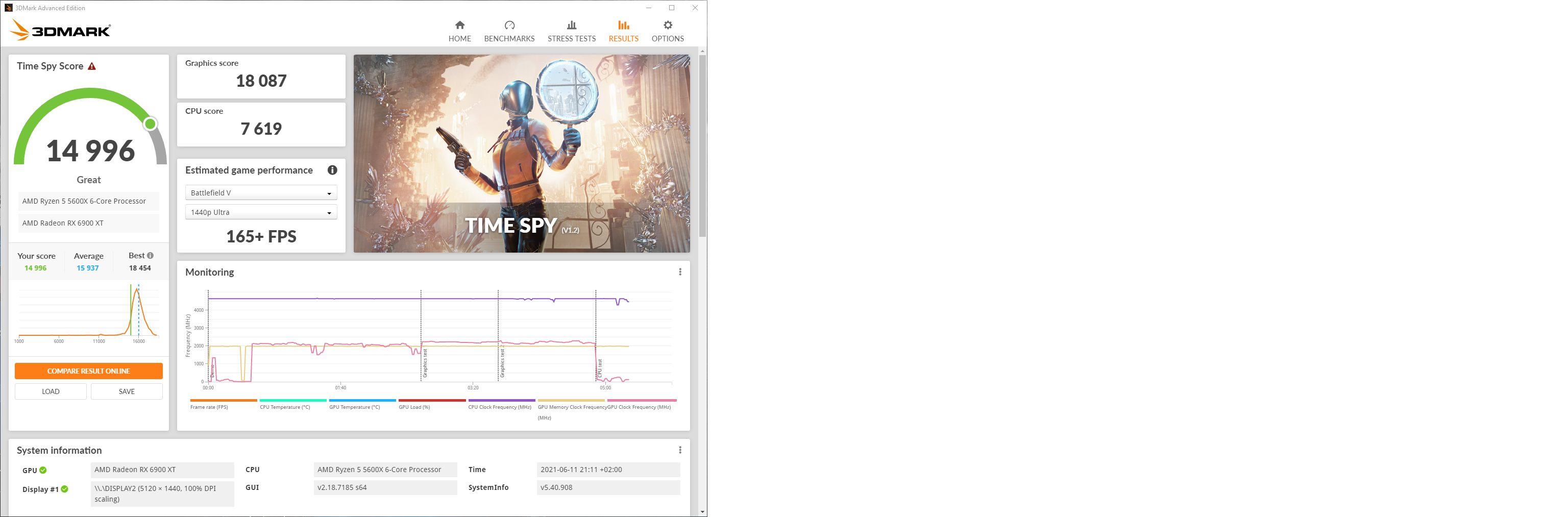Click the Monitoring heading
Viewport: 1568px width, 517px height.
tap(209, 272)
